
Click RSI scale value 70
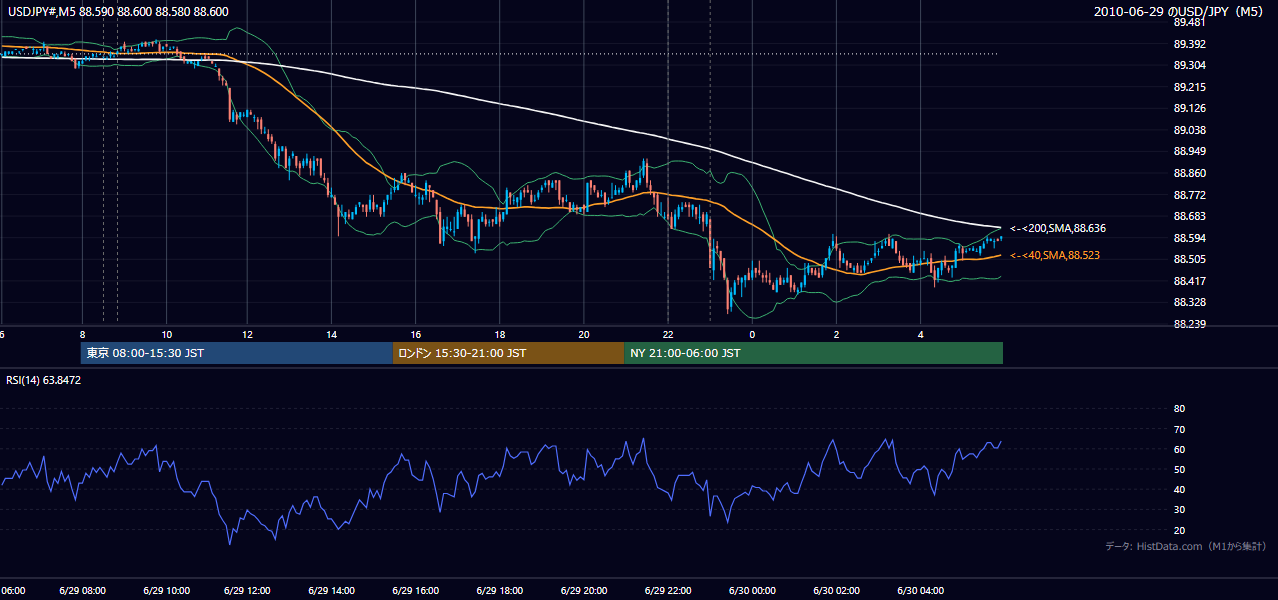coord(1179,430)
